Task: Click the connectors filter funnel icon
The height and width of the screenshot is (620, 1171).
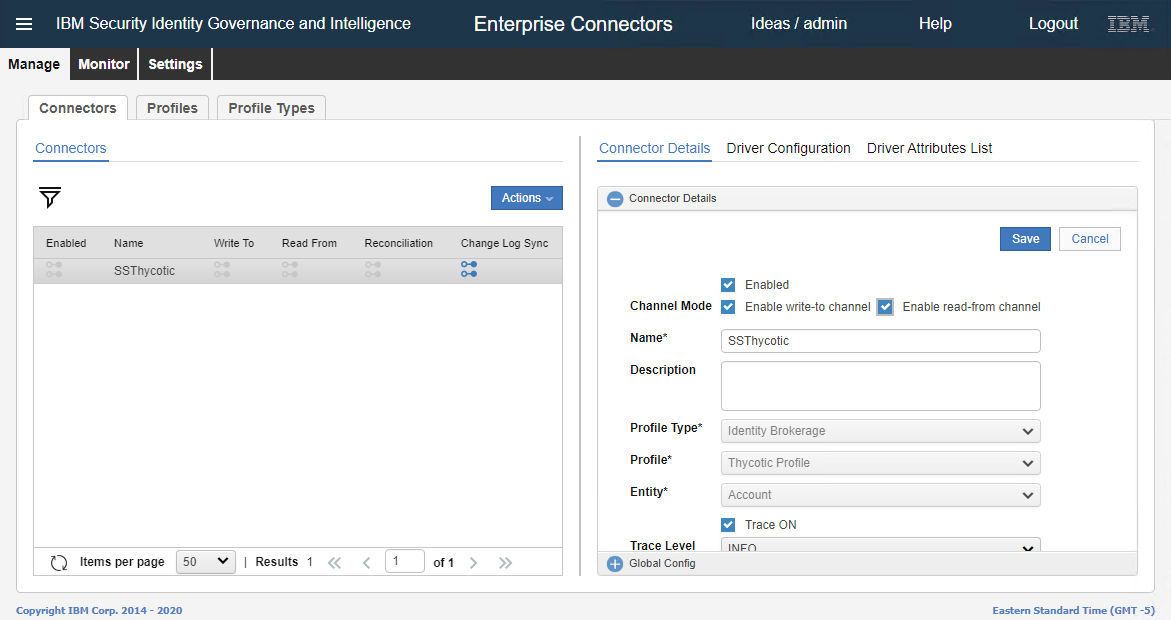Action: (x=50, y=198)
